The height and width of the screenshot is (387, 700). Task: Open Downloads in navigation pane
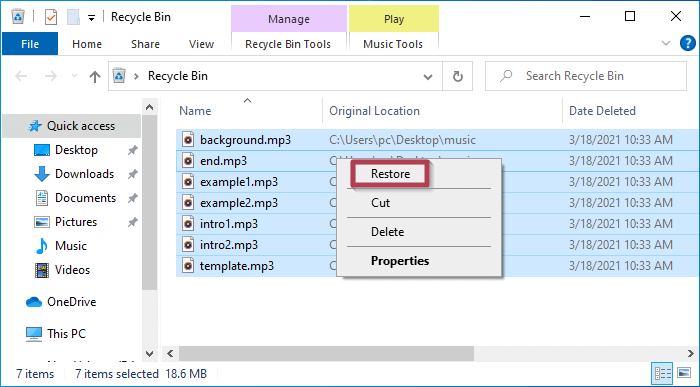tap(84, 174)
